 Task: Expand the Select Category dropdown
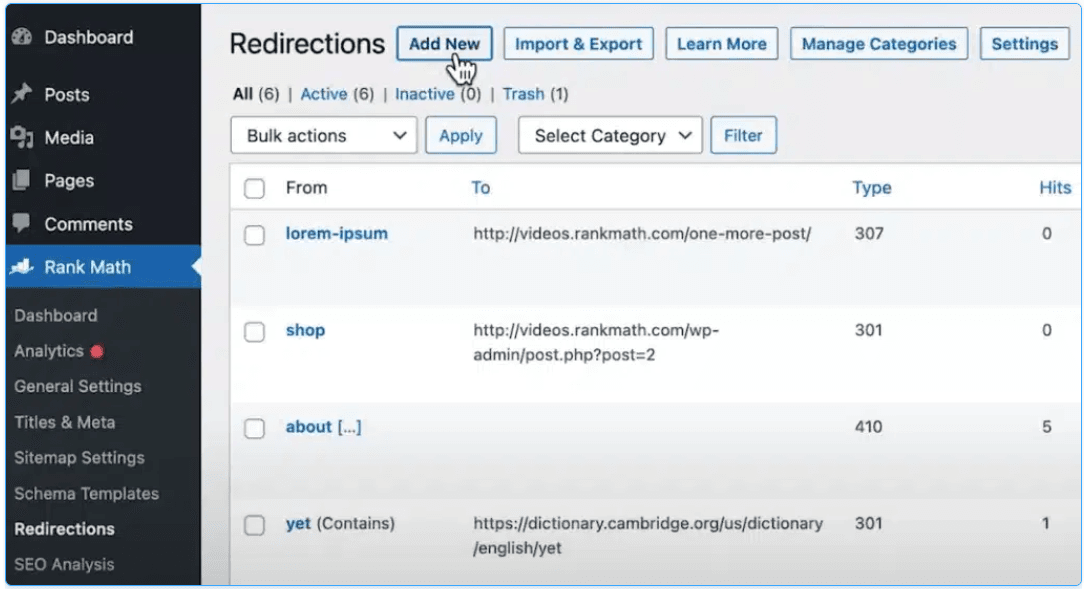610,135
